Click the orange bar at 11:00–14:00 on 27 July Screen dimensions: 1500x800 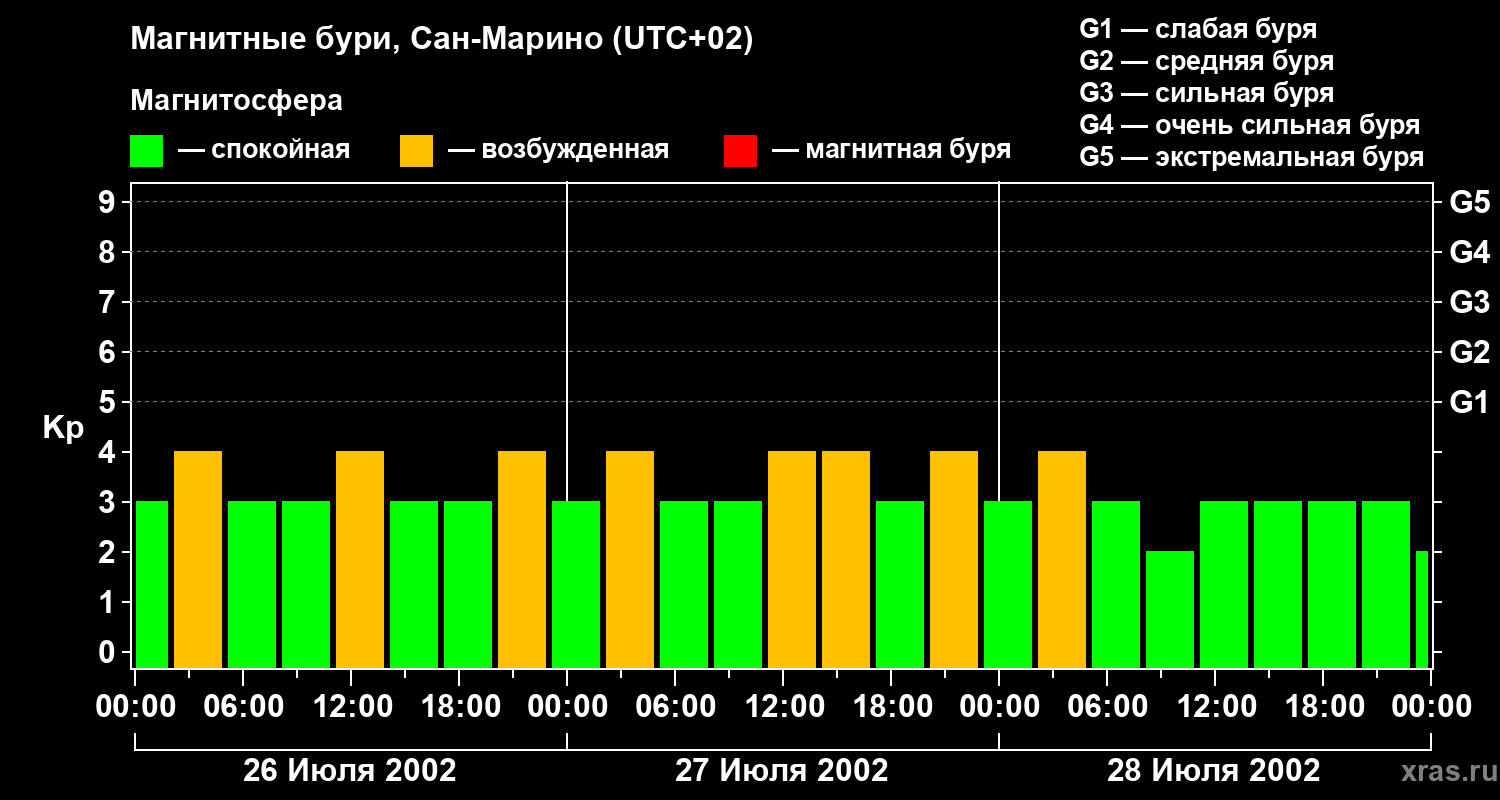[x=792, y=560]
